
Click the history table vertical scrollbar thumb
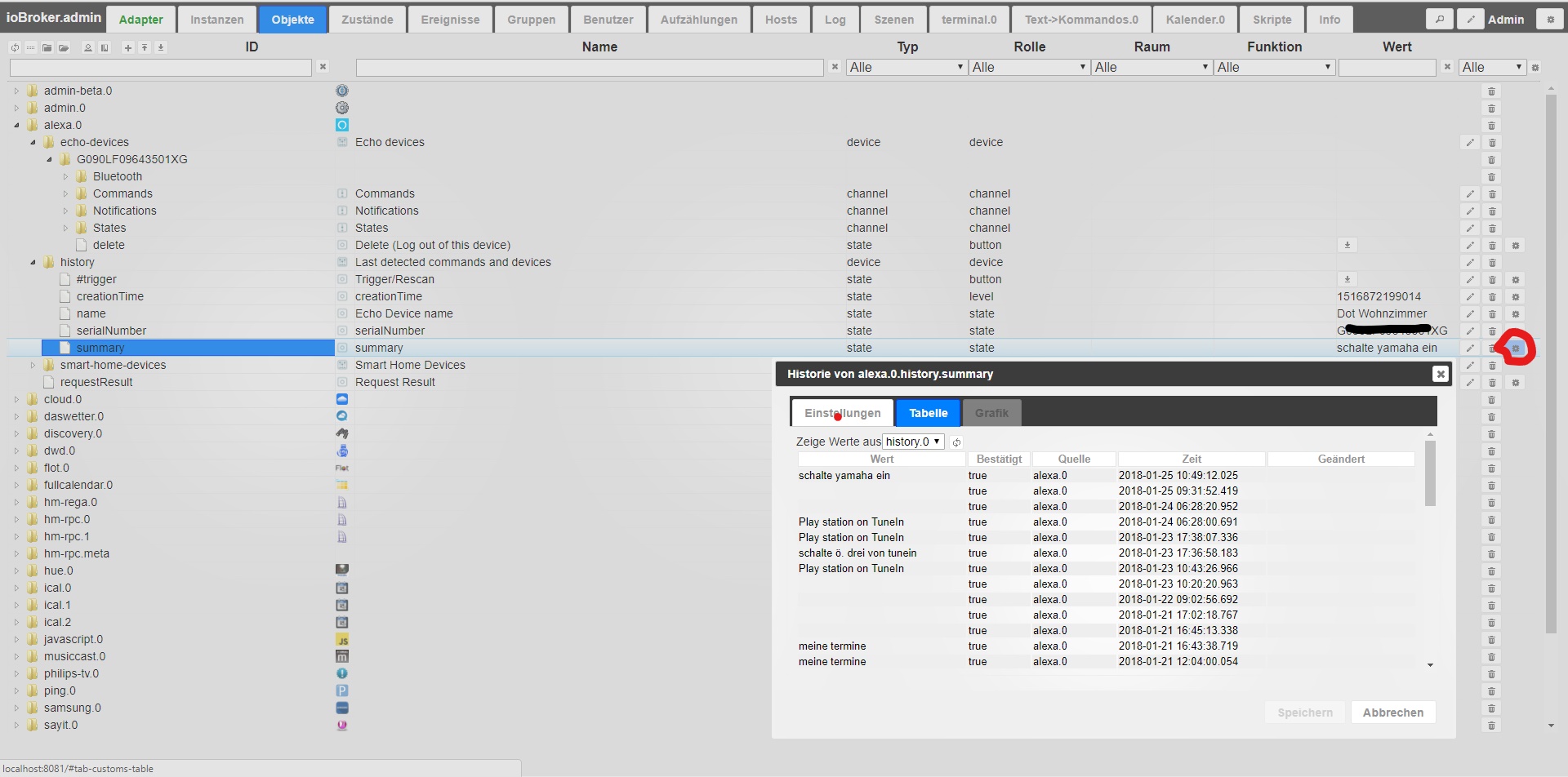(x=1430, y=473)
